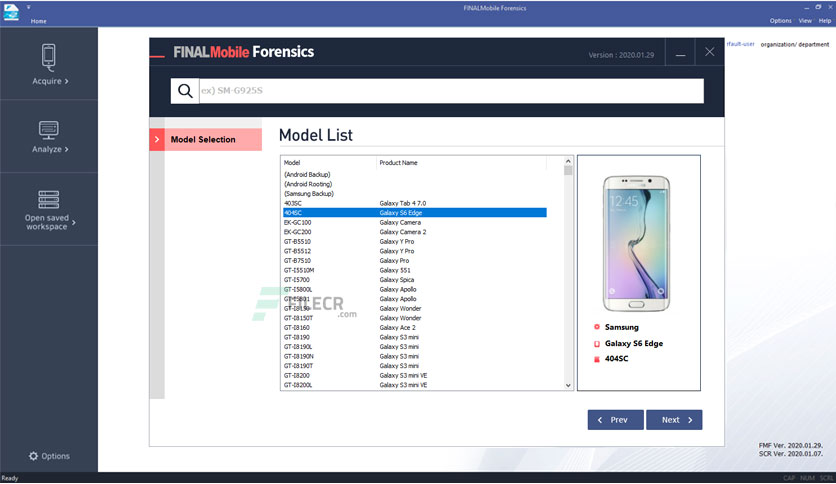Select model GT-I8200L row
This screenshot has width=836, height=484.
[415, 385]
